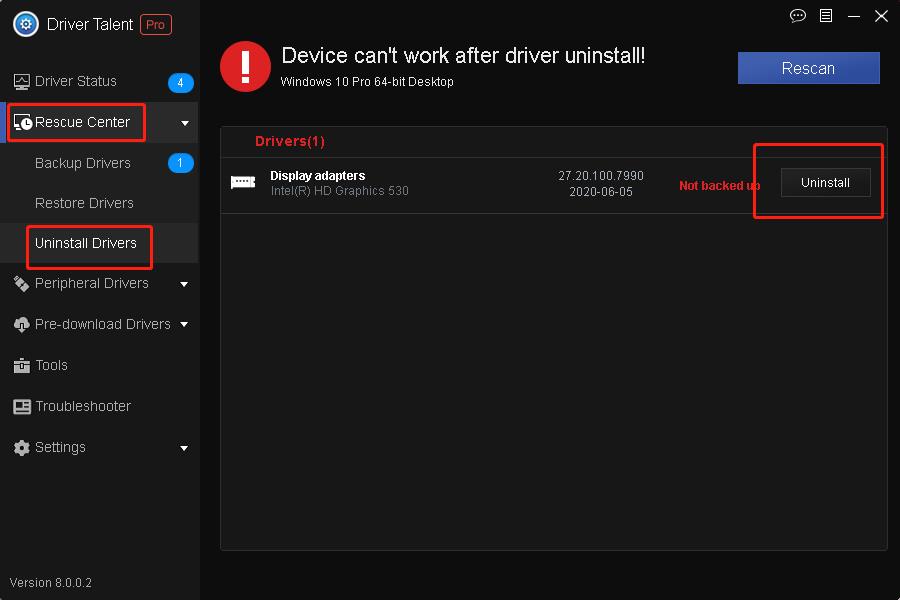Click the Peripheral Drivers plug icon
The height and width of the screenshot is (600, 900).
[21, 284]
